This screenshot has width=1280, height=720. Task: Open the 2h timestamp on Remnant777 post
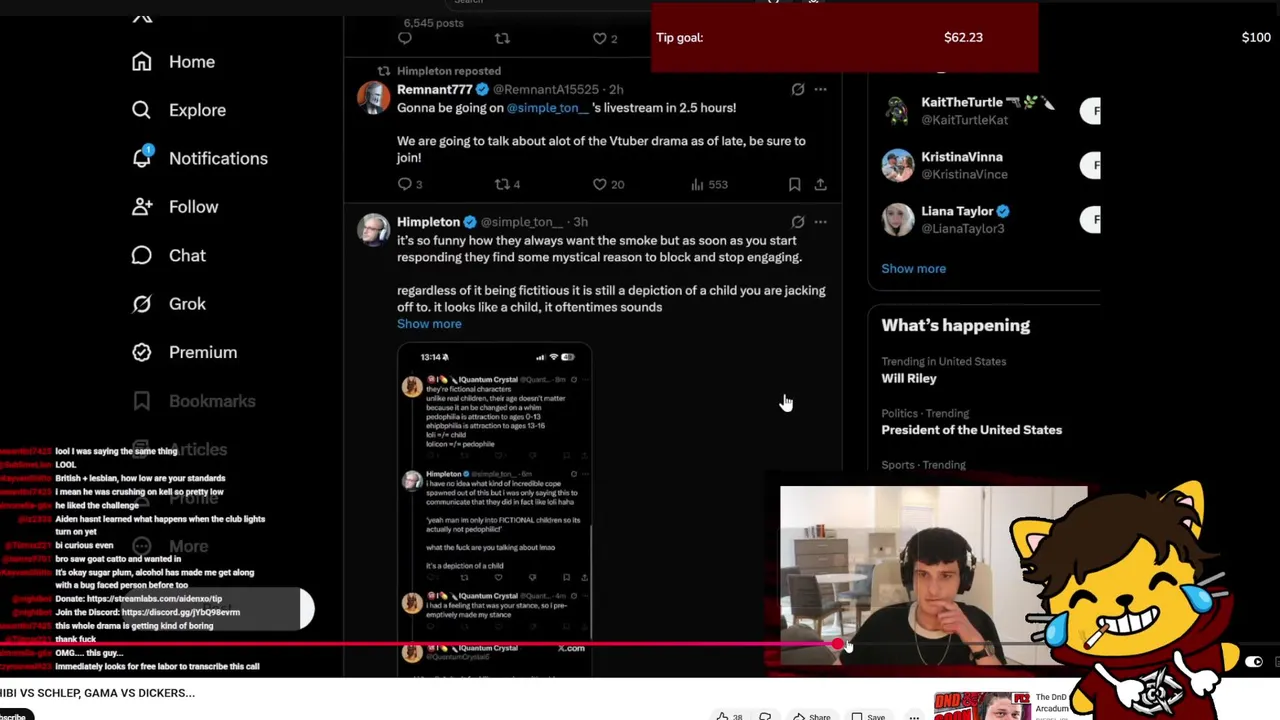tap(616, 89)
